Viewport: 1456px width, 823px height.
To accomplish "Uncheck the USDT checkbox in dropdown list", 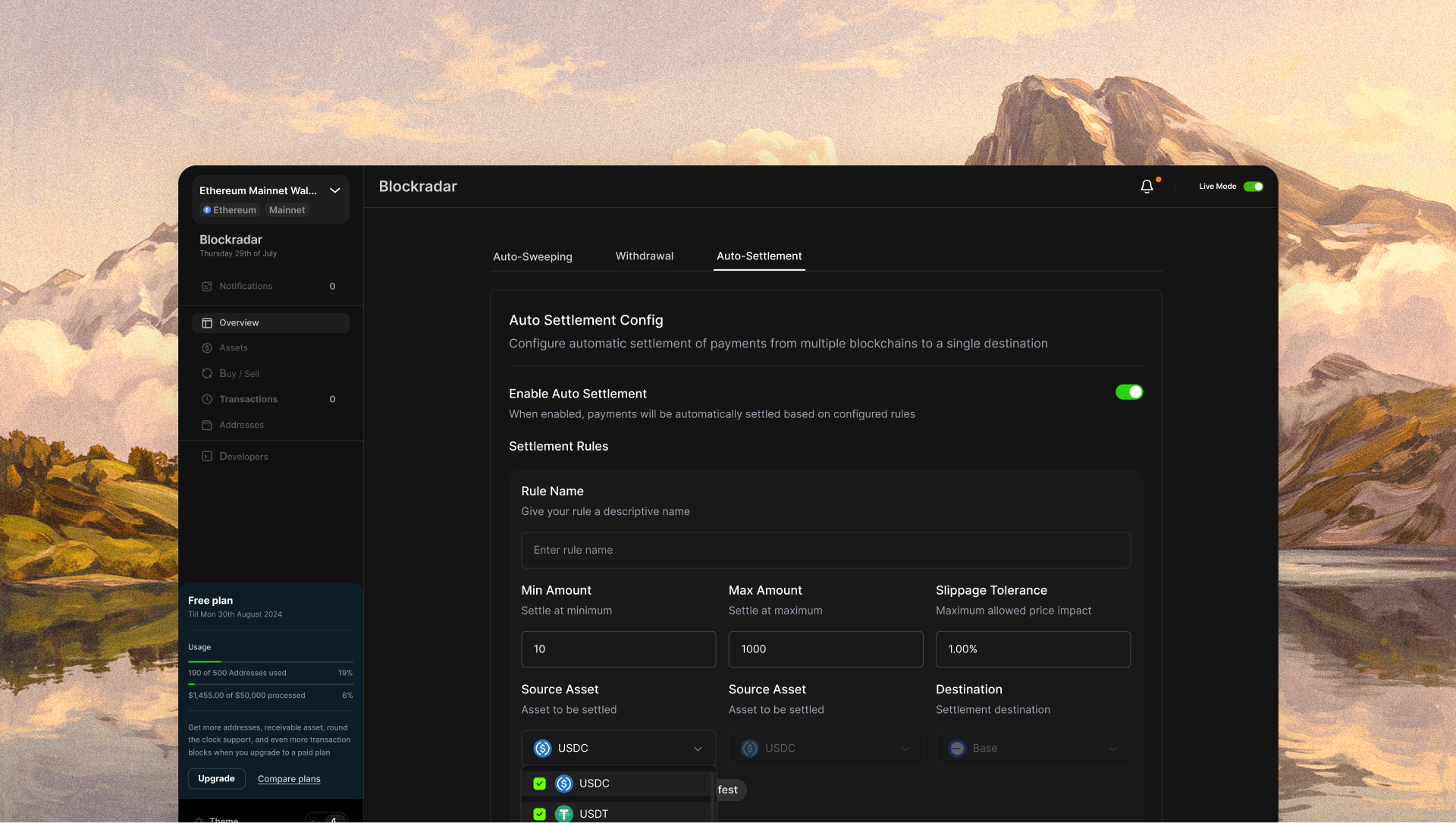I will coord(540,814).
